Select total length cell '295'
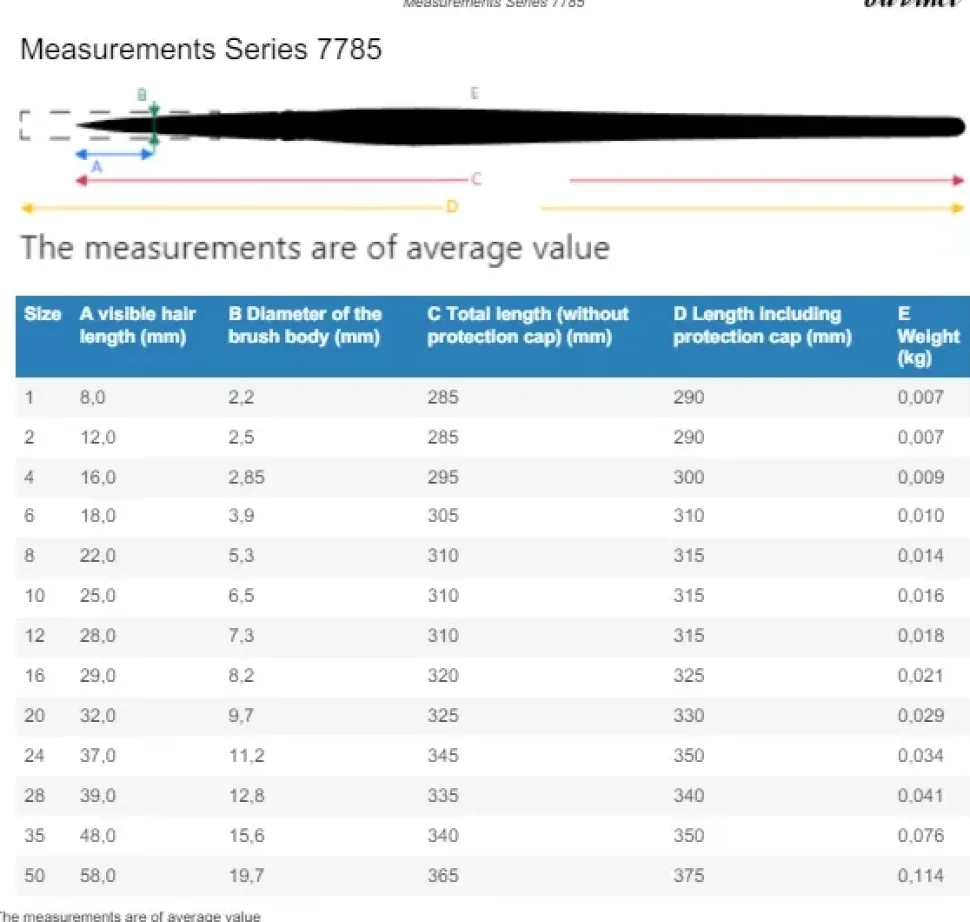The height and width of the screenshot is (922, 970). tap(443, 477)
